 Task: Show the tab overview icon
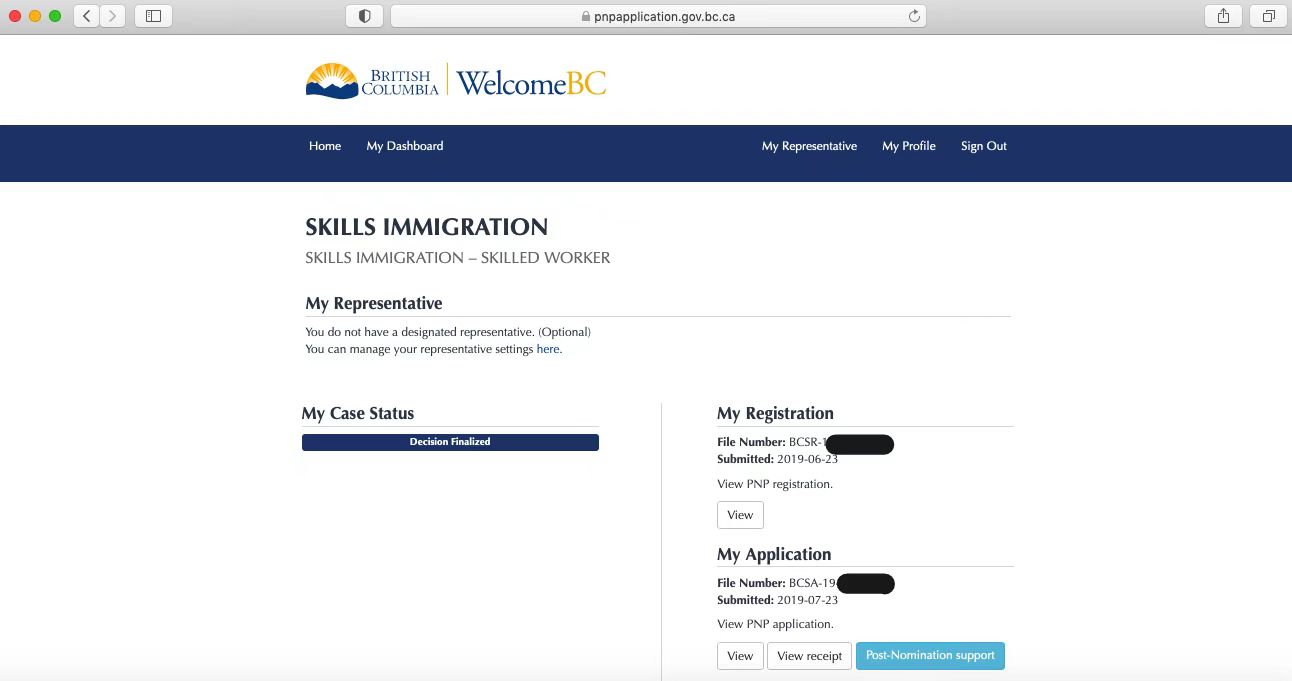[x=1268, y=16]
